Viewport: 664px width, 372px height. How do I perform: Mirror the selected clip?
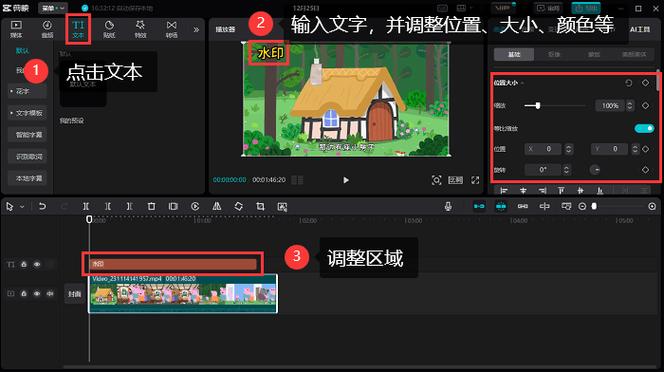point(217,206)
